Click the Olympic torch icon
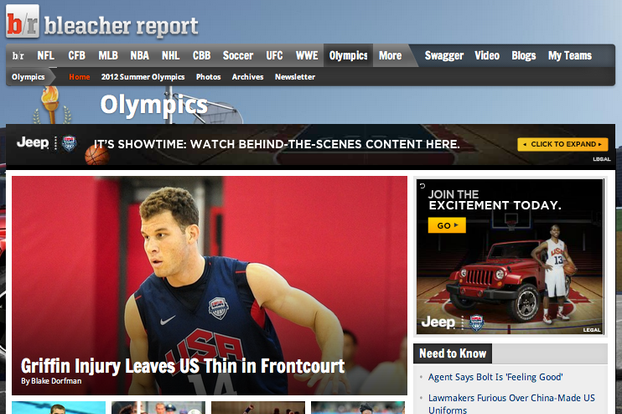 coord(52,105)
